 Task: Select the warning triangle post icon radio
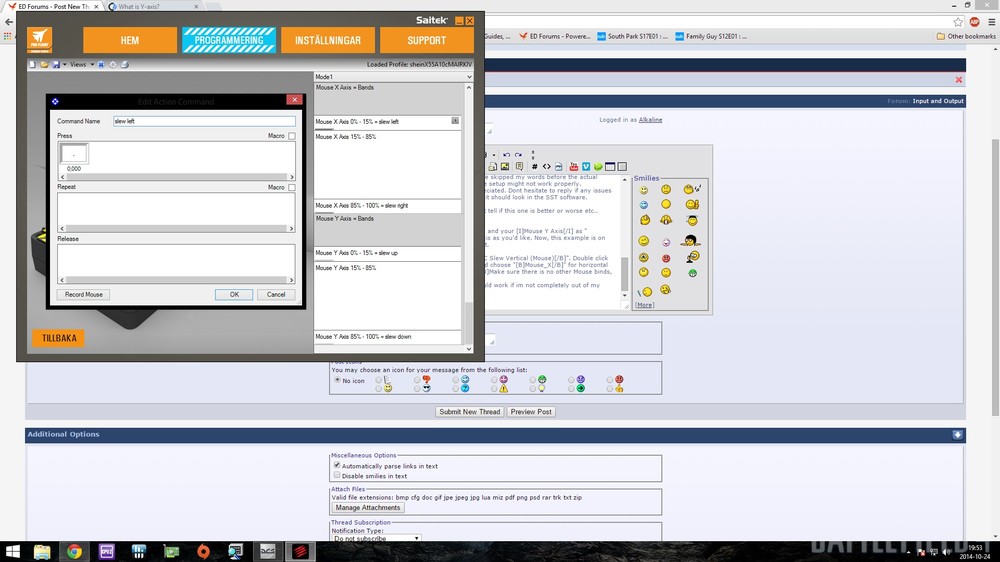[494, 388]
